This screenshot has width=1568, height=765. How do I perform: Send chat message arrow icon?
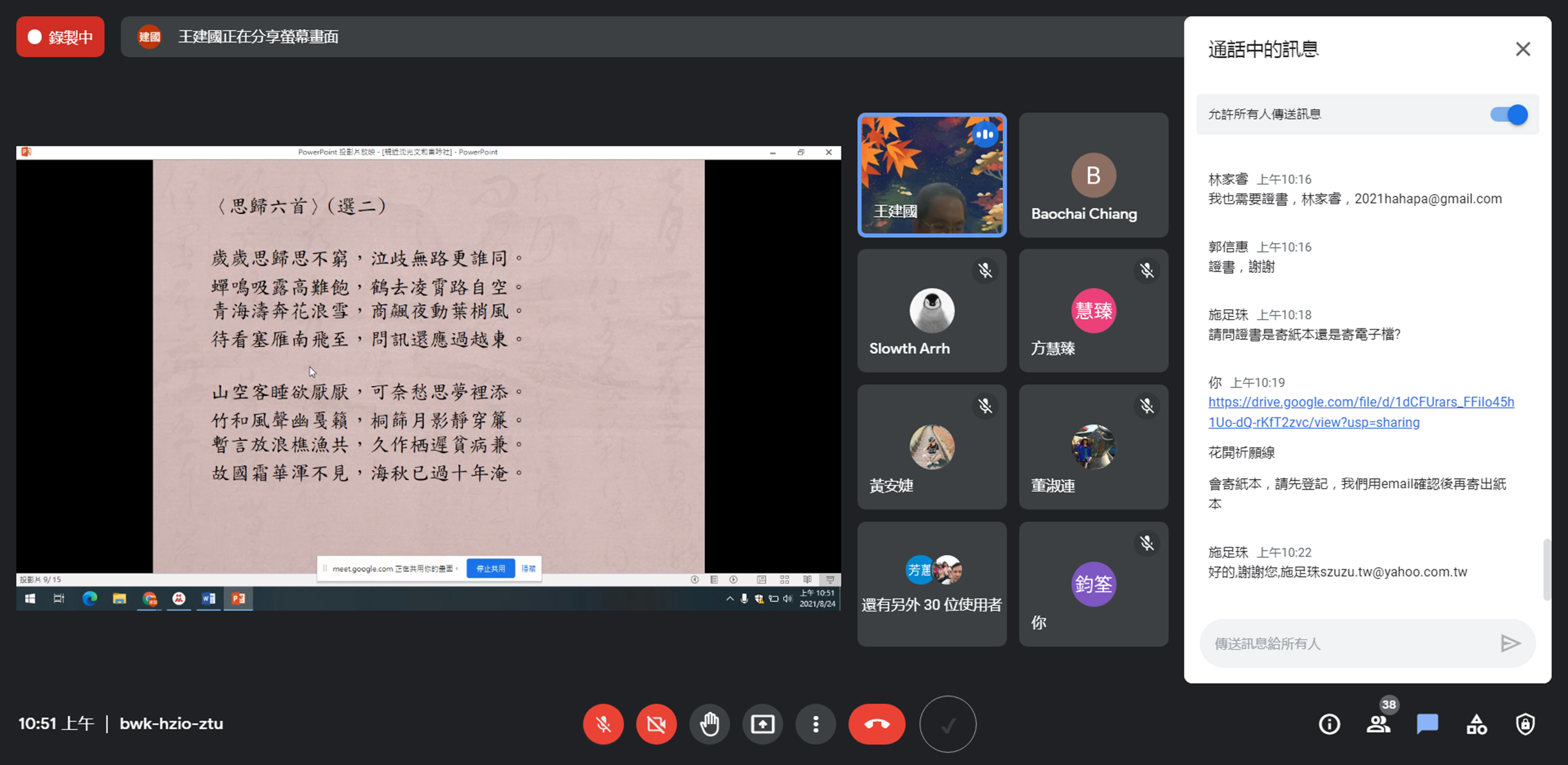click(x=1510, y=643)
